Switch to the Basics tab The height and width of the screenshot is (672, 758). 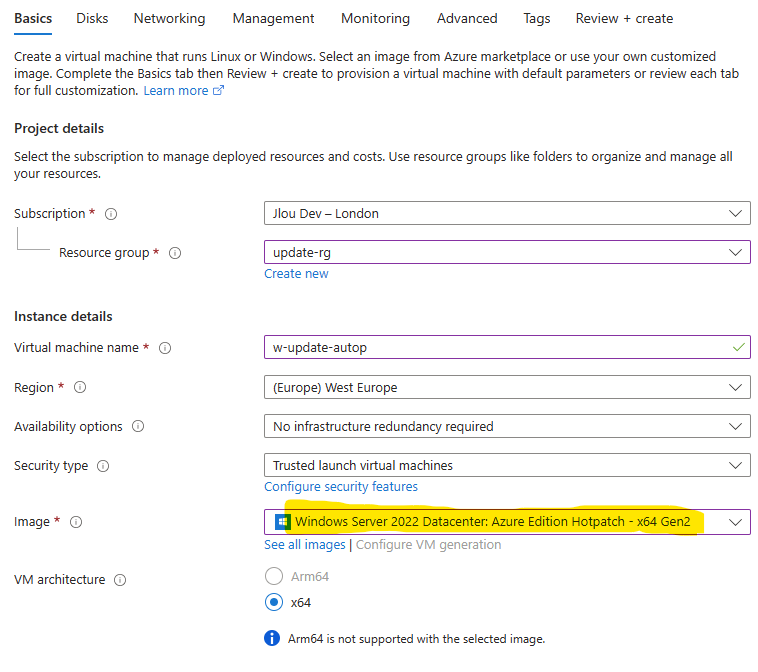33,18
